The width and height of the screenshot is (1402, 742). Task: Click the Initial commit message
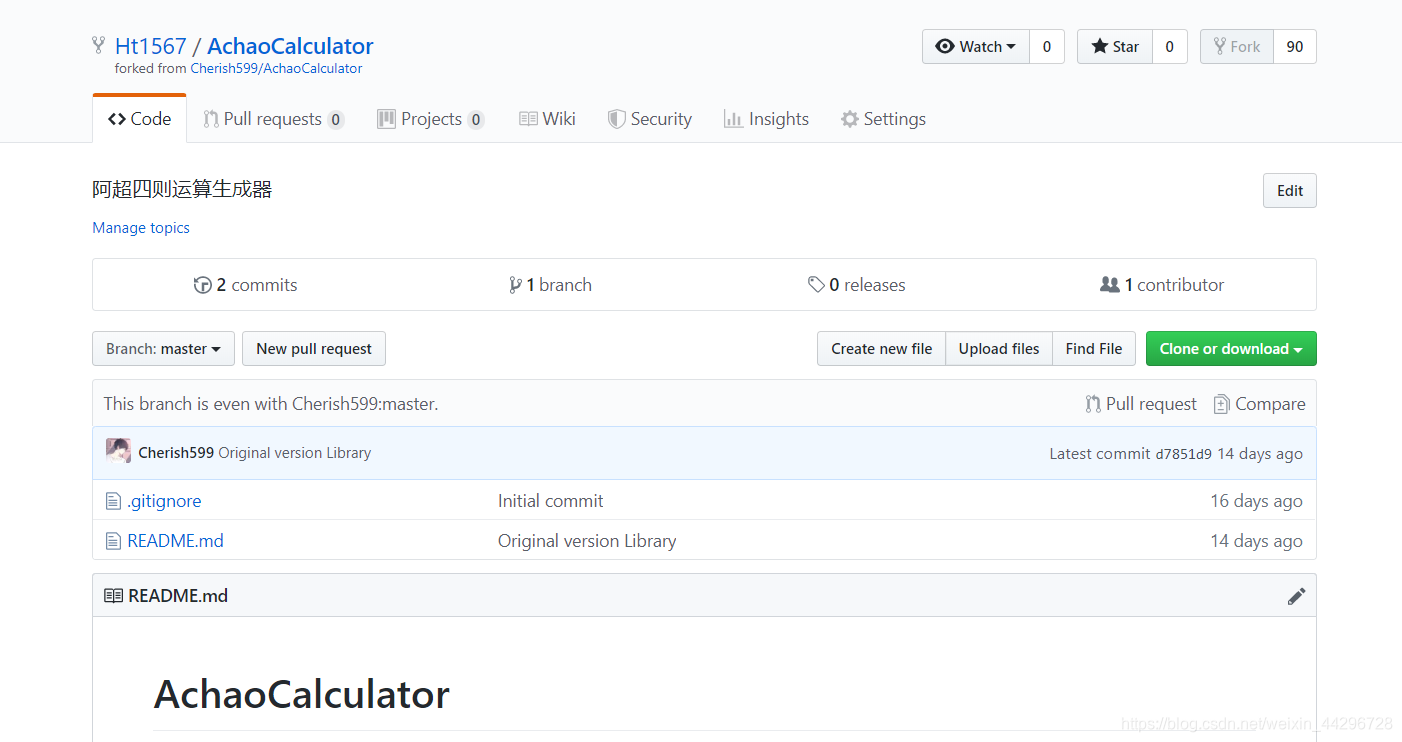[551, 501]
